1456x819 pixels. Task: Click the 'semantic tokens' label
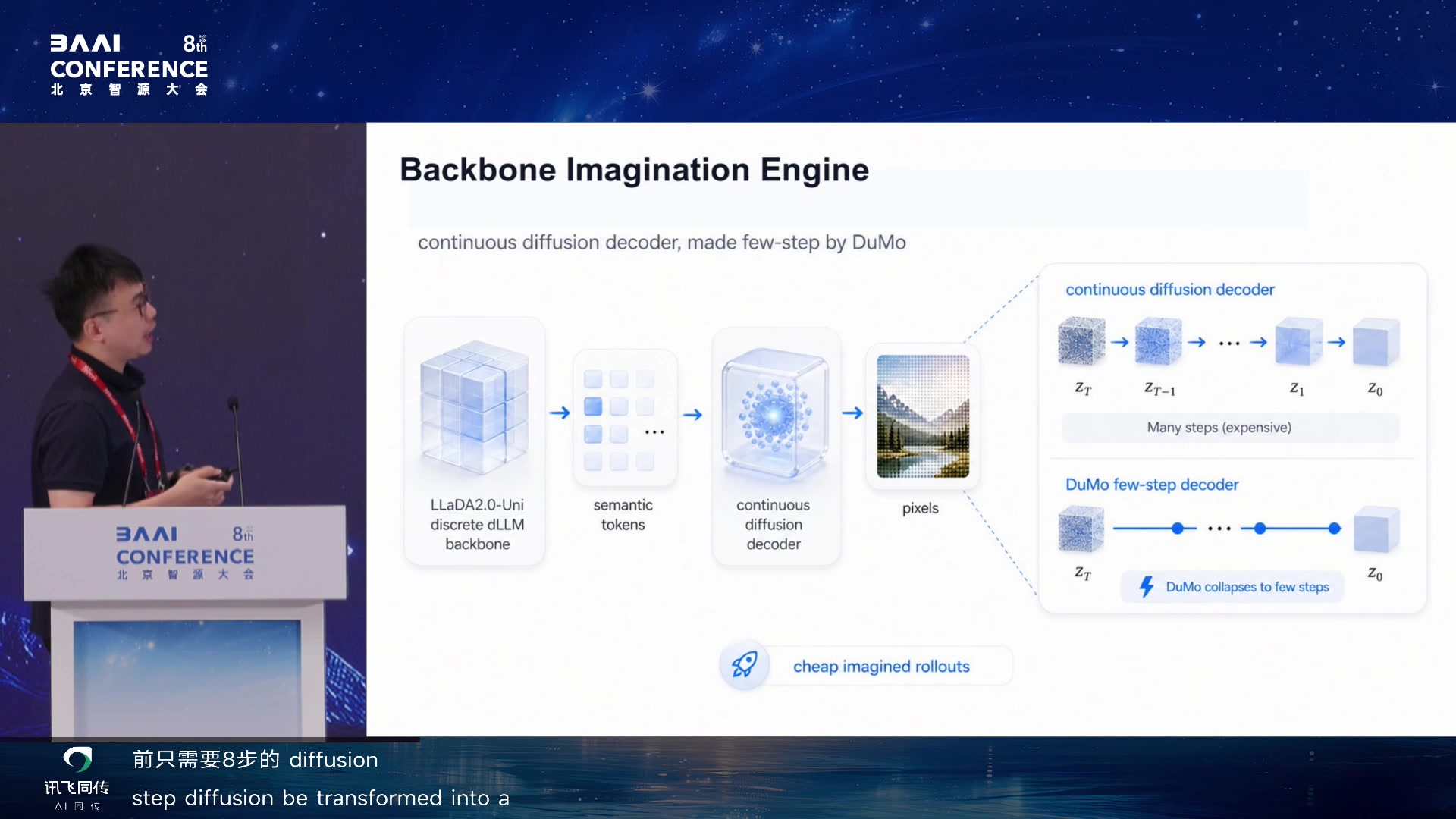point(623,514)
